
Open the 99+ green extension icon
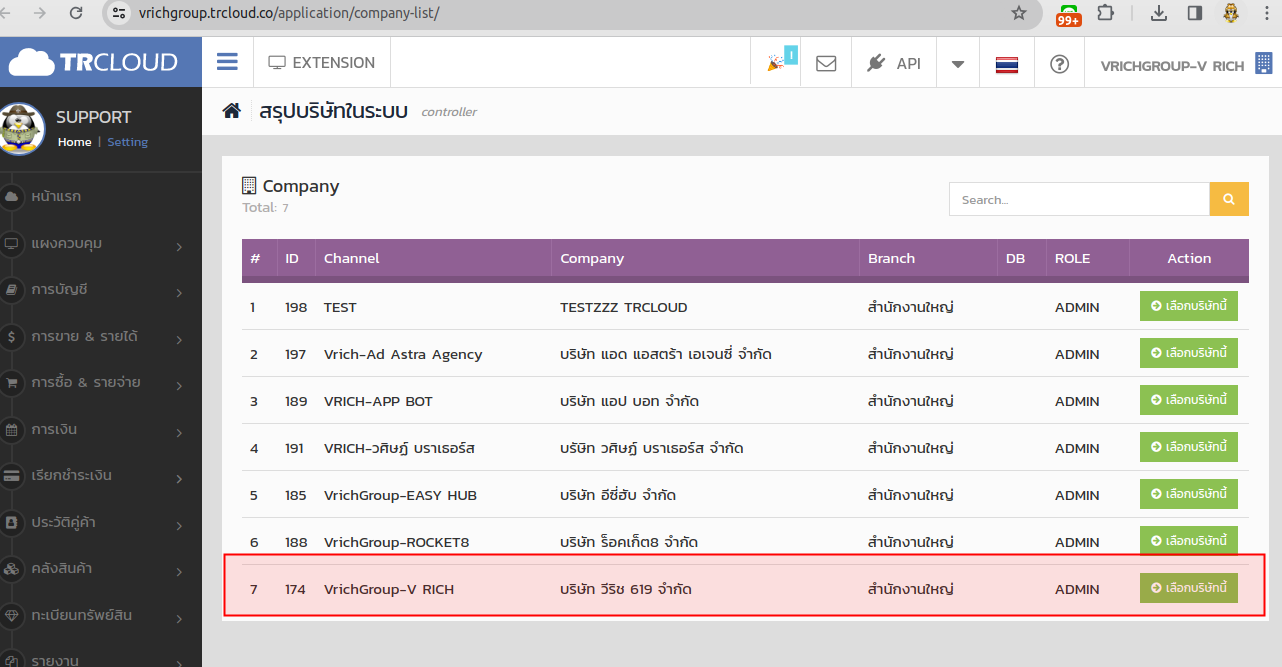coord(1068,14)
